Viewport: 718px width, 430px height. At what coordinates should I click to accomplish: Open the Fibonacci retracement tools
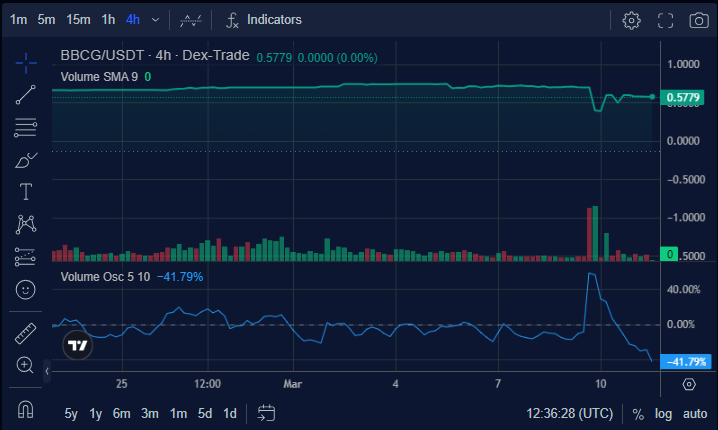pyautogui.click(x=26, y=127)
